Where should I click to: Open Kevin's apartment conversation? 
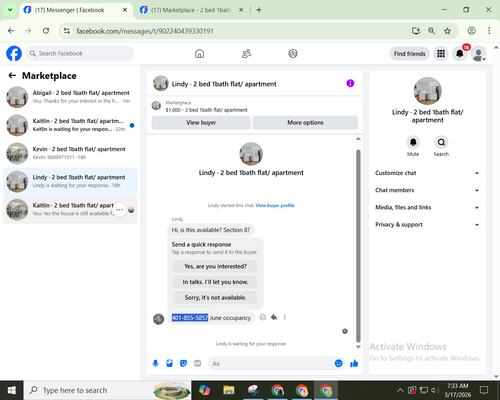coord(70,153)
